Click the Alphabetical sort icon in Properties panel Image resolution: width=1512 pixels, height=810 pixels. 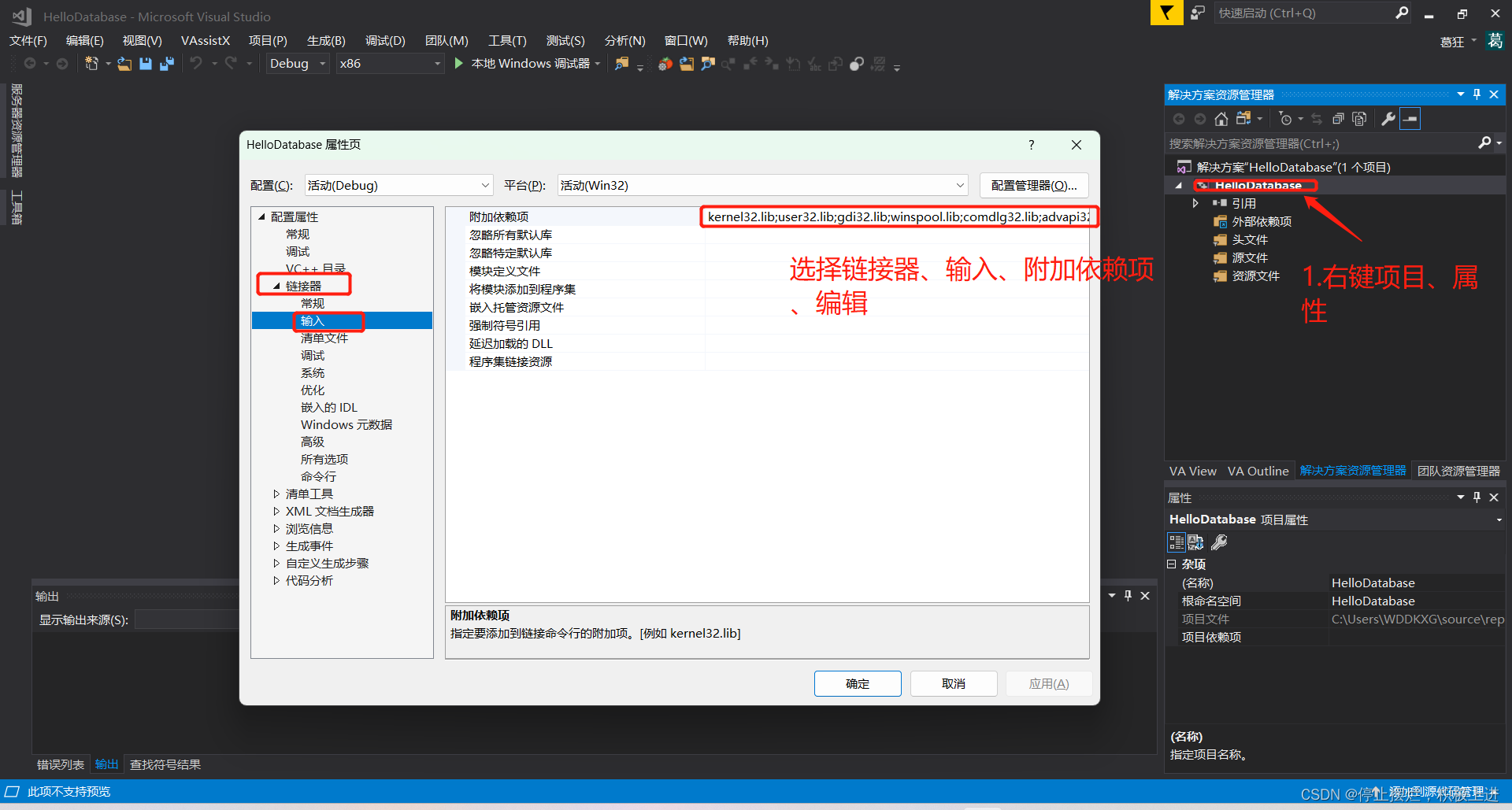1195,542
